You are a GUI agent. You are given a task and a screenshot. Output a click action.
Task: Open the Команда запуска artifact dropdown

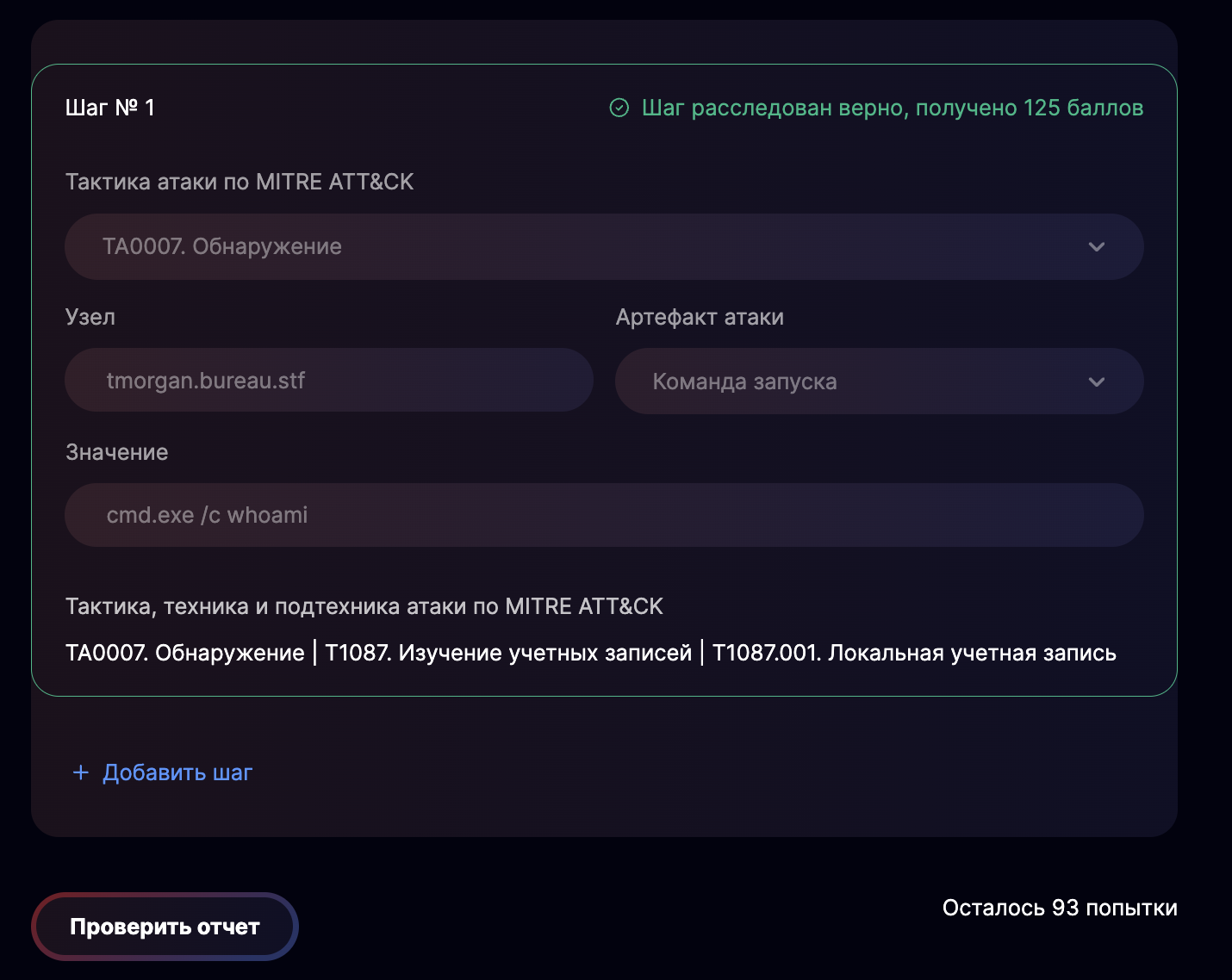coord(879,381)
